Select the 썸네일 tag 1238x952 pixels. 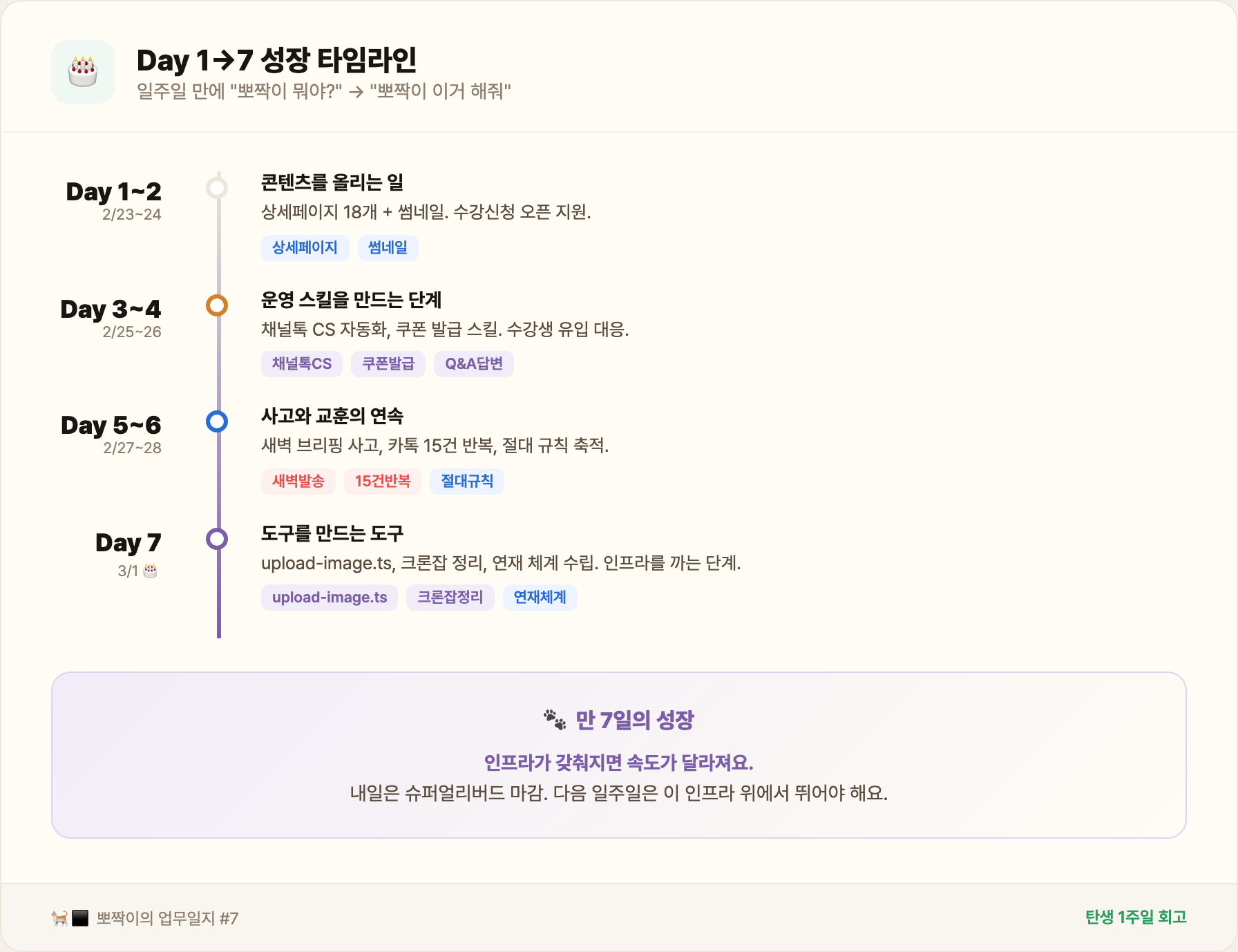388,247
